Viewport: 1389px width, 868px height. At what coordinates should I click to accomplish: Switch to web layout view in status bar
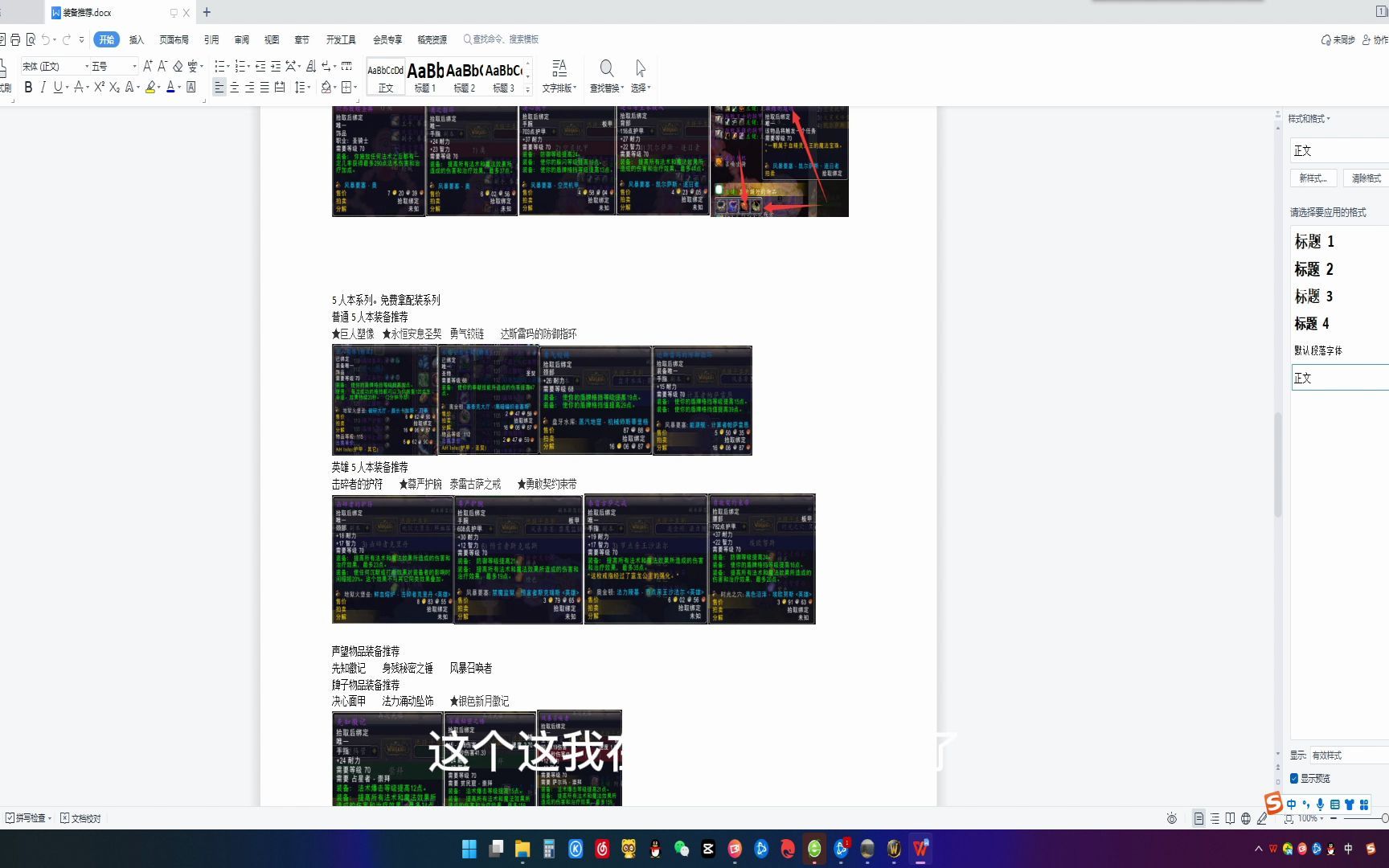tap(1246, 818)
